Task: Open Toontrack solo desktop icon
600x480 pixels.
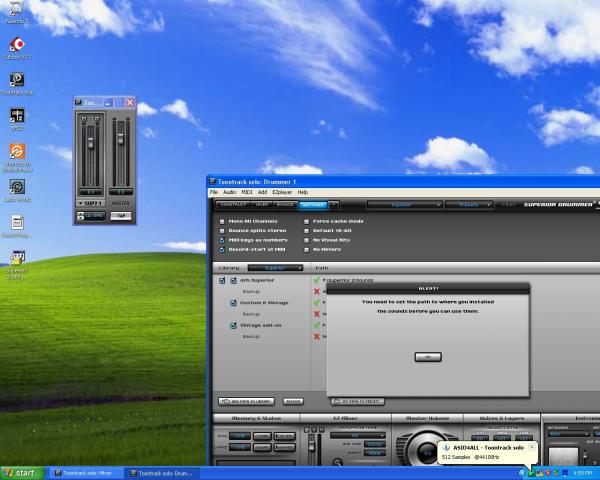Action: (16, 80)
